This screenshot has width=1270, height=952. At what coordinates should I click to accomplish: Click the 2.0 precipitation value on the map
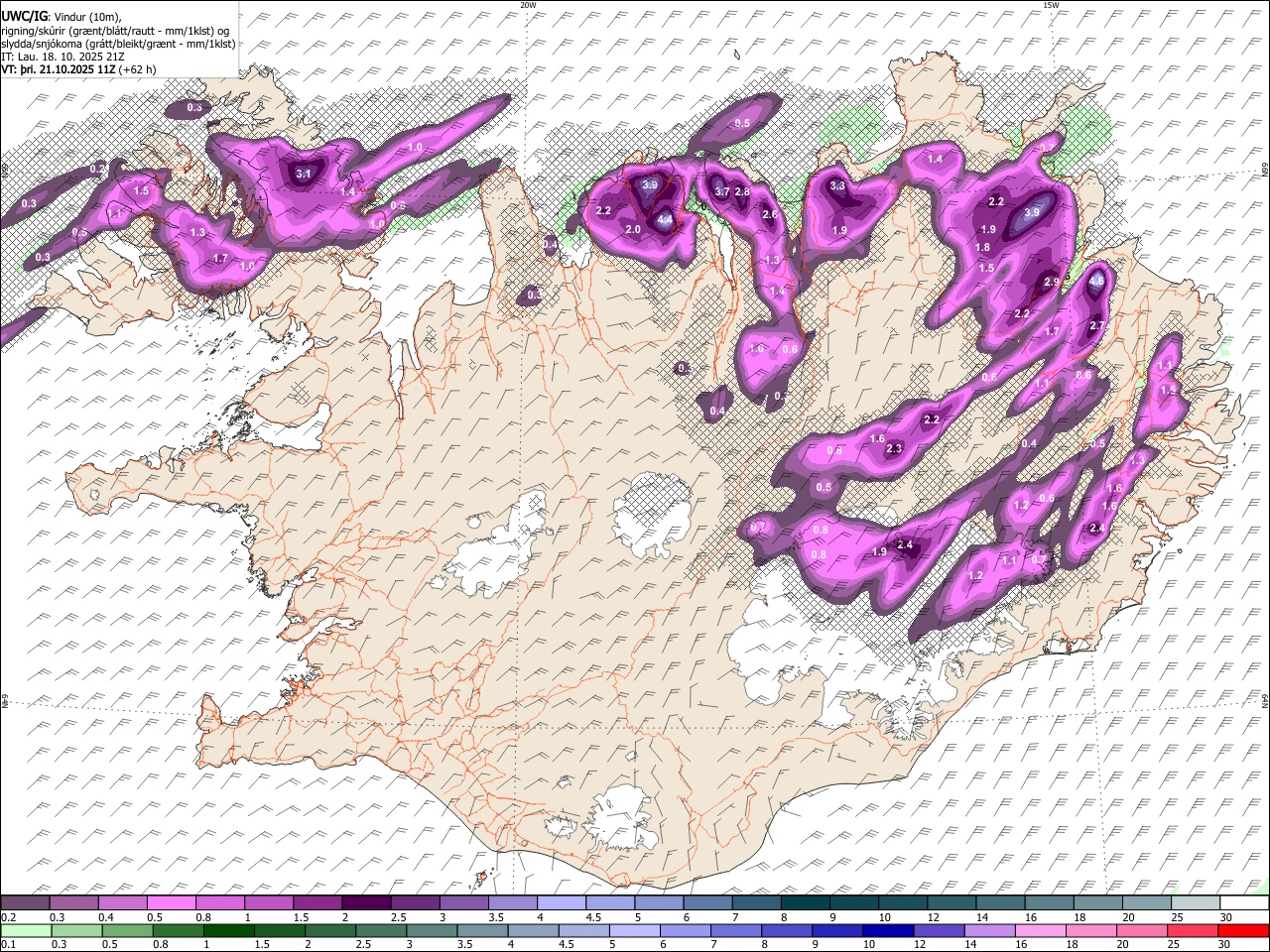pos(633,229)
